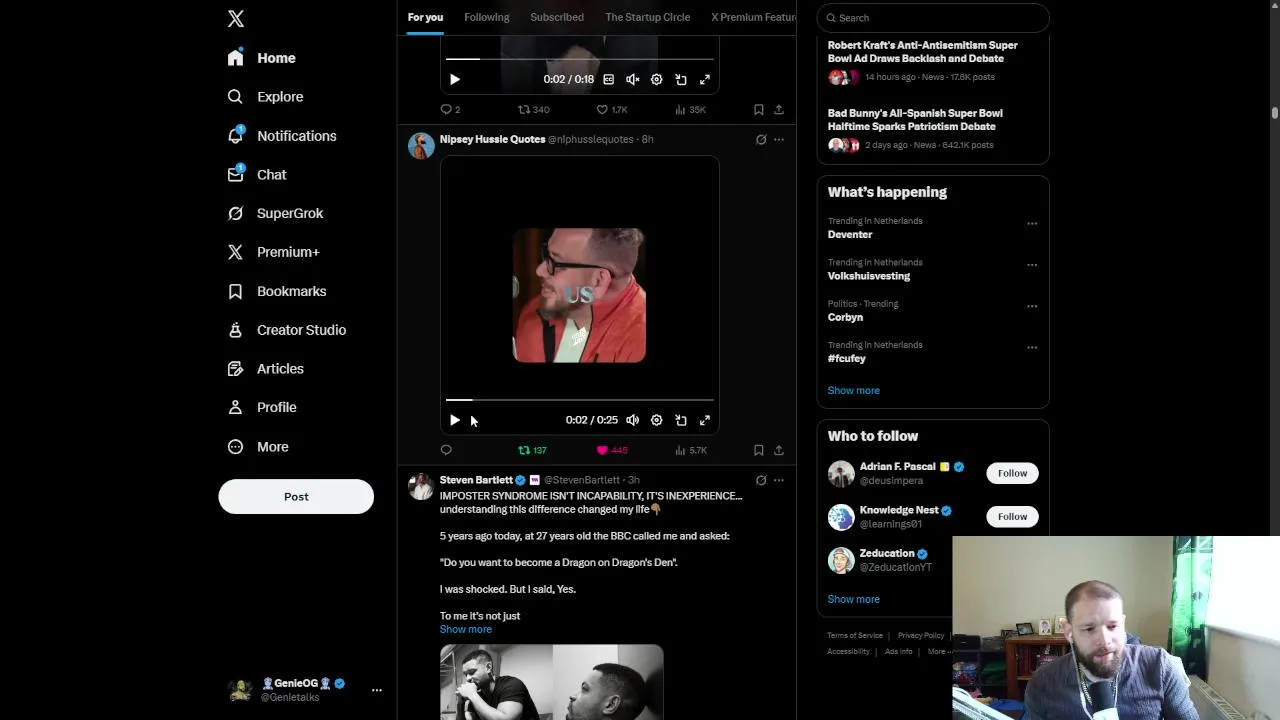The image size is (1280, 720).
Task: Open Steven Bartlett's profile name
Action: coord(476,480)
